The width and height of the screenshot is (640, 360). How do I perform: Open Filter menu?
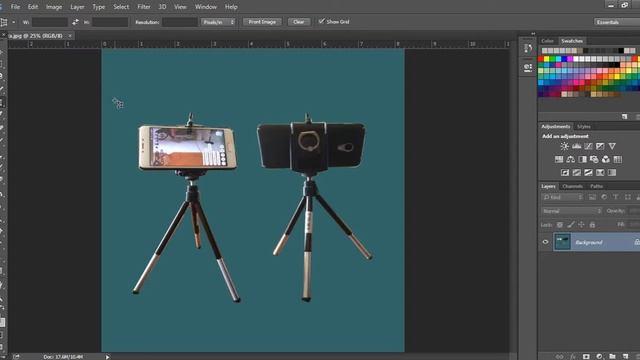[x=144, y=7]
